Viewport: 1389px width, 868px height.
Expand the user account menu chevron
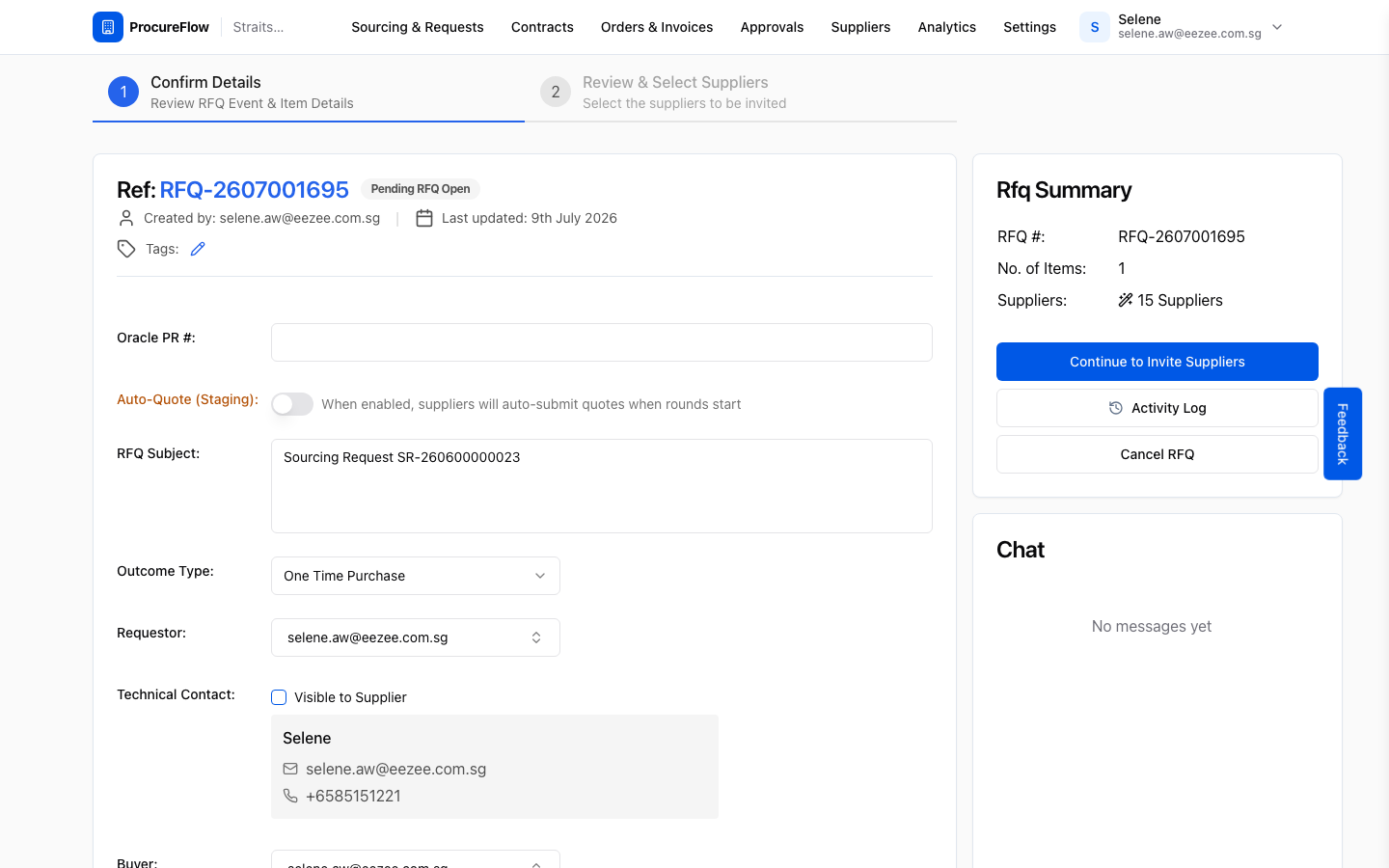click(x=1277, y=27)
